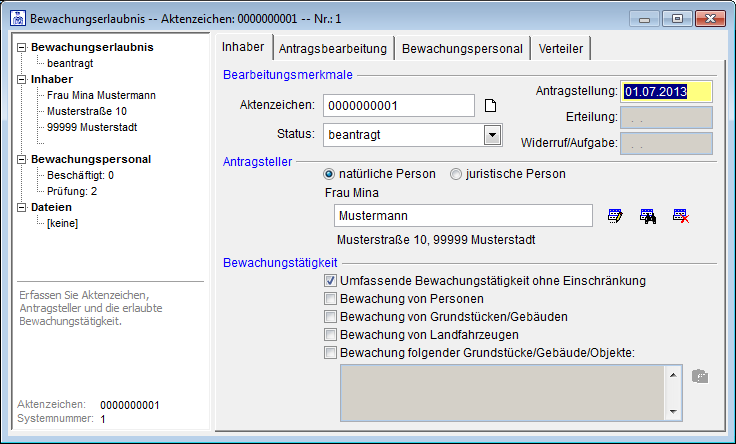Click the objects list scrollbar down arrow
The height and width of the screenshot is (444, 736).
675,410
